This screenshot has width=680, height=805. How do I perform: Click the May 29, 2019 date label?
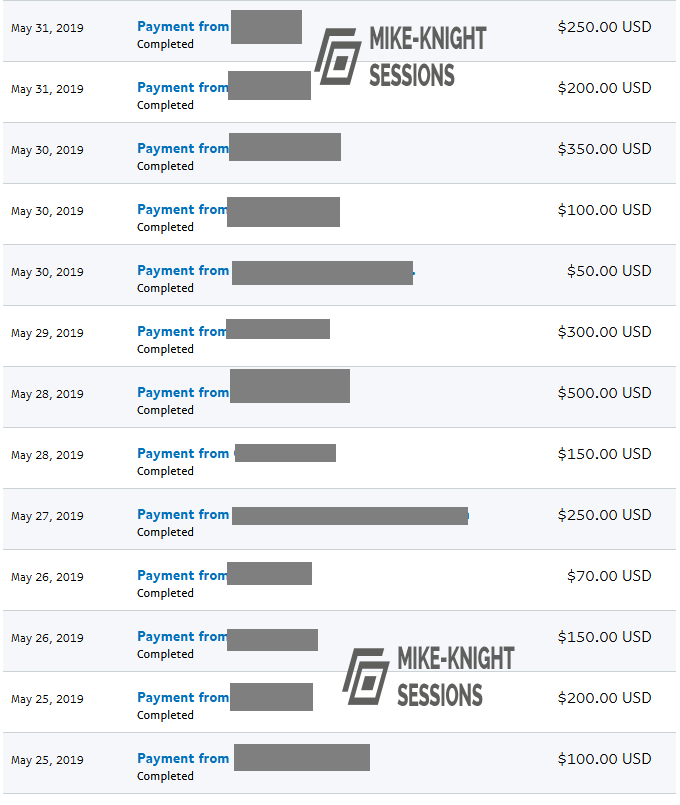47,333
